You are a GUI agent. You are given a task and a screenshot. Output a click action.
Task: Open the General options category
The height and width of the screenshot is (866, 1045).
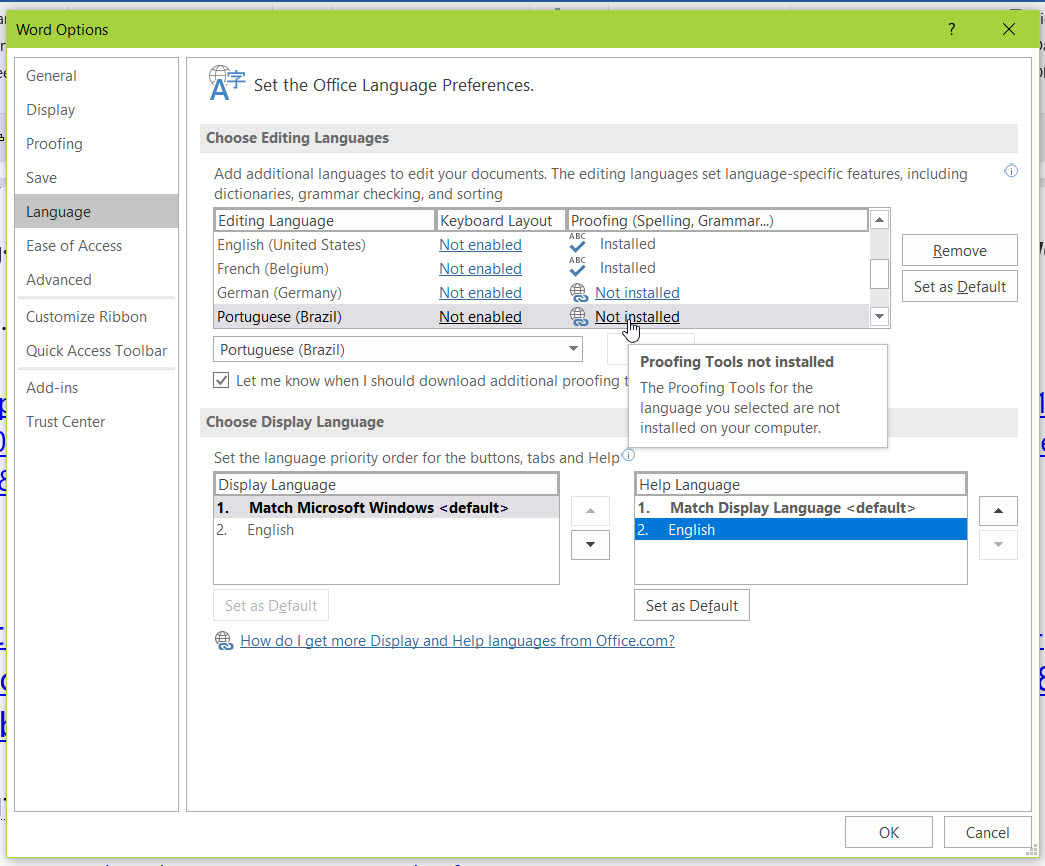[x=97, y=76]
